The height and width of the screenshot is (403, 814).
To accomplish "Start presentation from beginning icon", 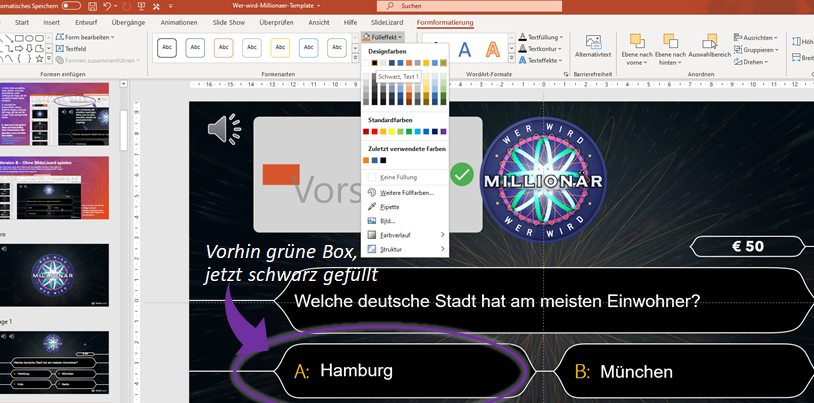I will tap(141, 6).
